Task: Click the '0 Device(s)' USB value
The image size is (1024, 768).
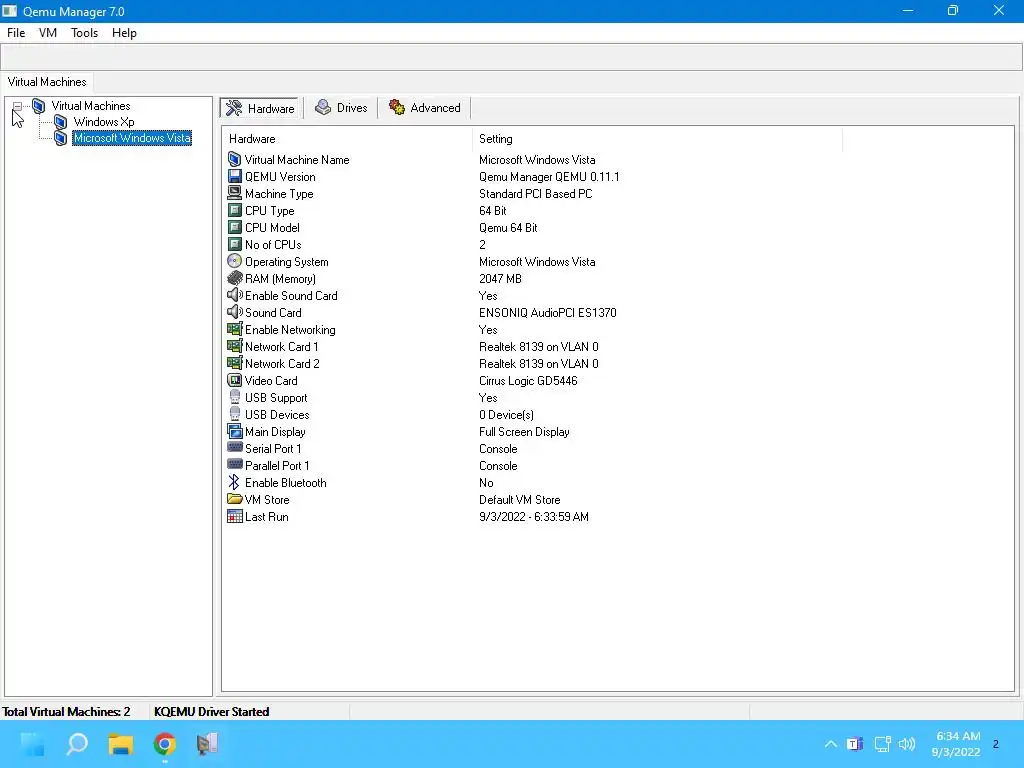Action: pos(506,415)
